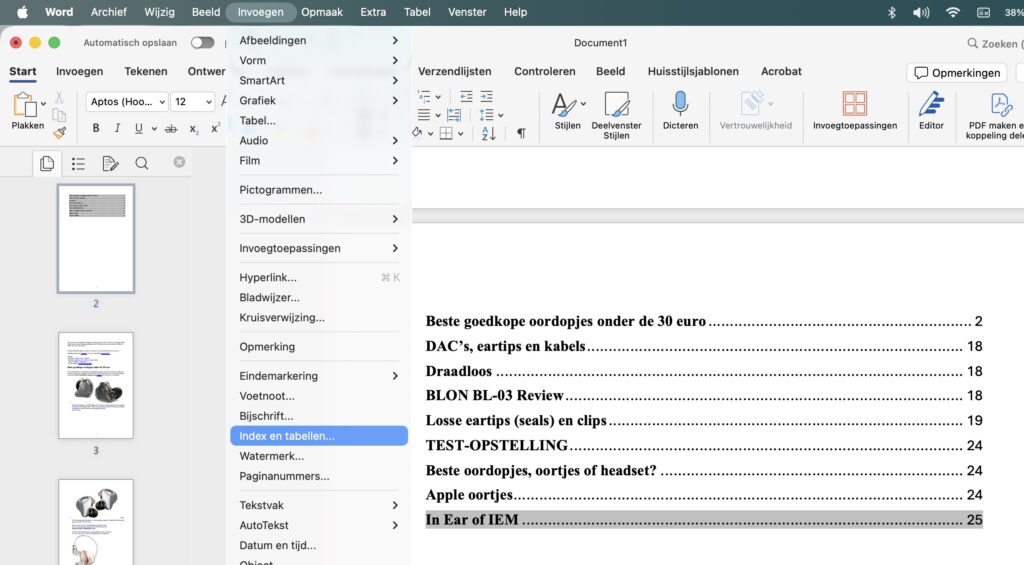Click the Invoegtoepassingen ribbon icon
This screenshot has height=565, width=1024.
(x=854, y=105)
